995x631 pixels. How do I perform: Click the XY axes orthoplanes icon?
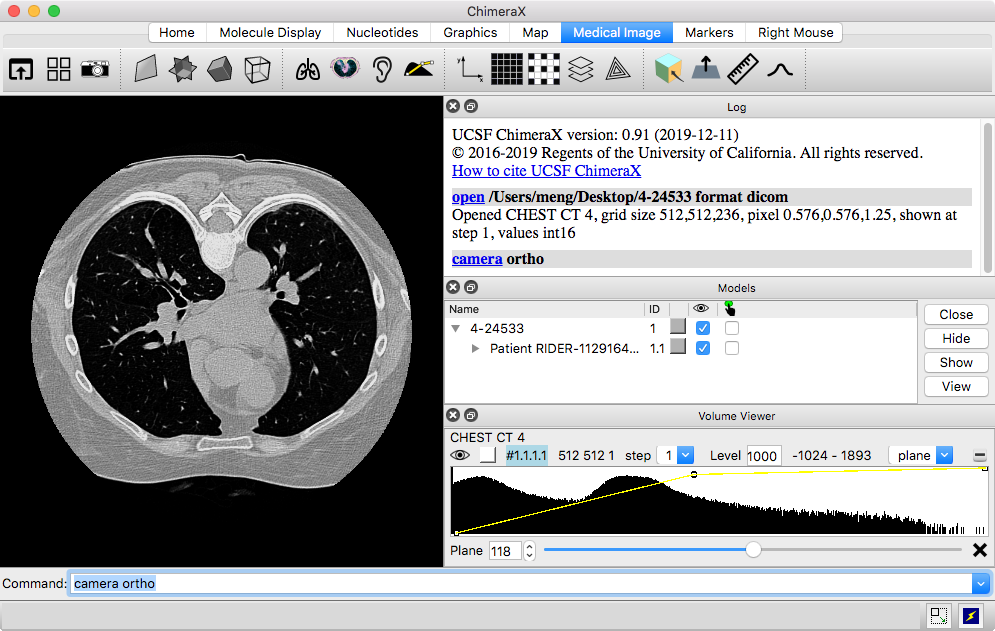coord(469,69)
